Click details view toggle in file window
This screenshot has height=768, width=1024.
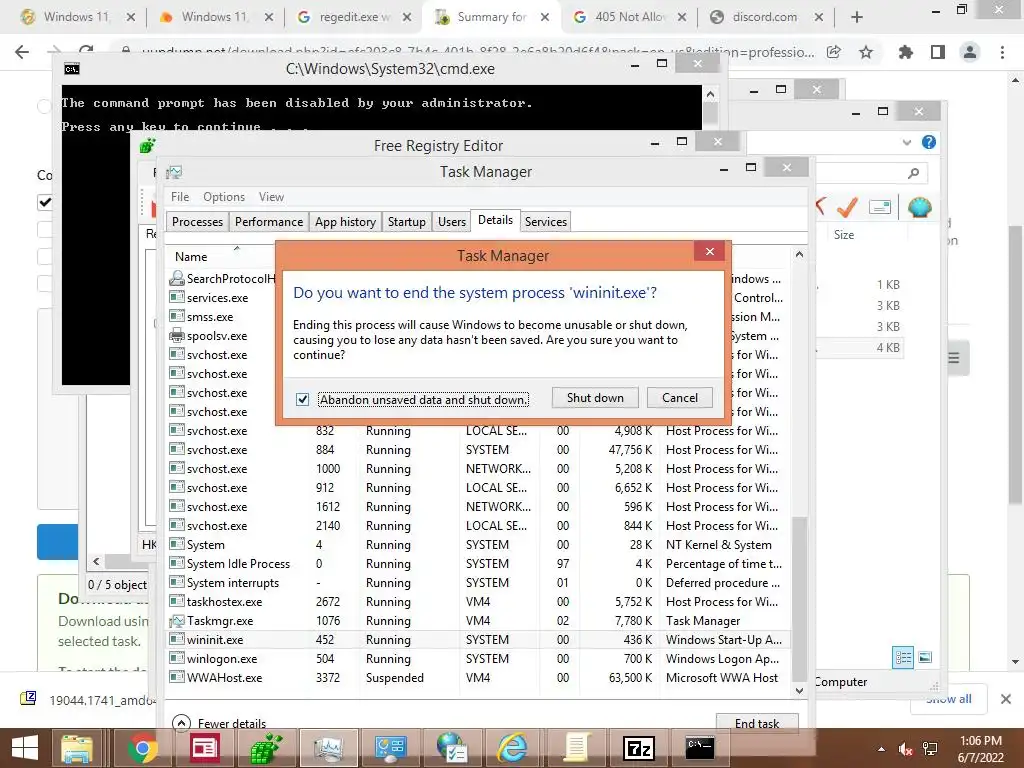(x=903, y=658)
